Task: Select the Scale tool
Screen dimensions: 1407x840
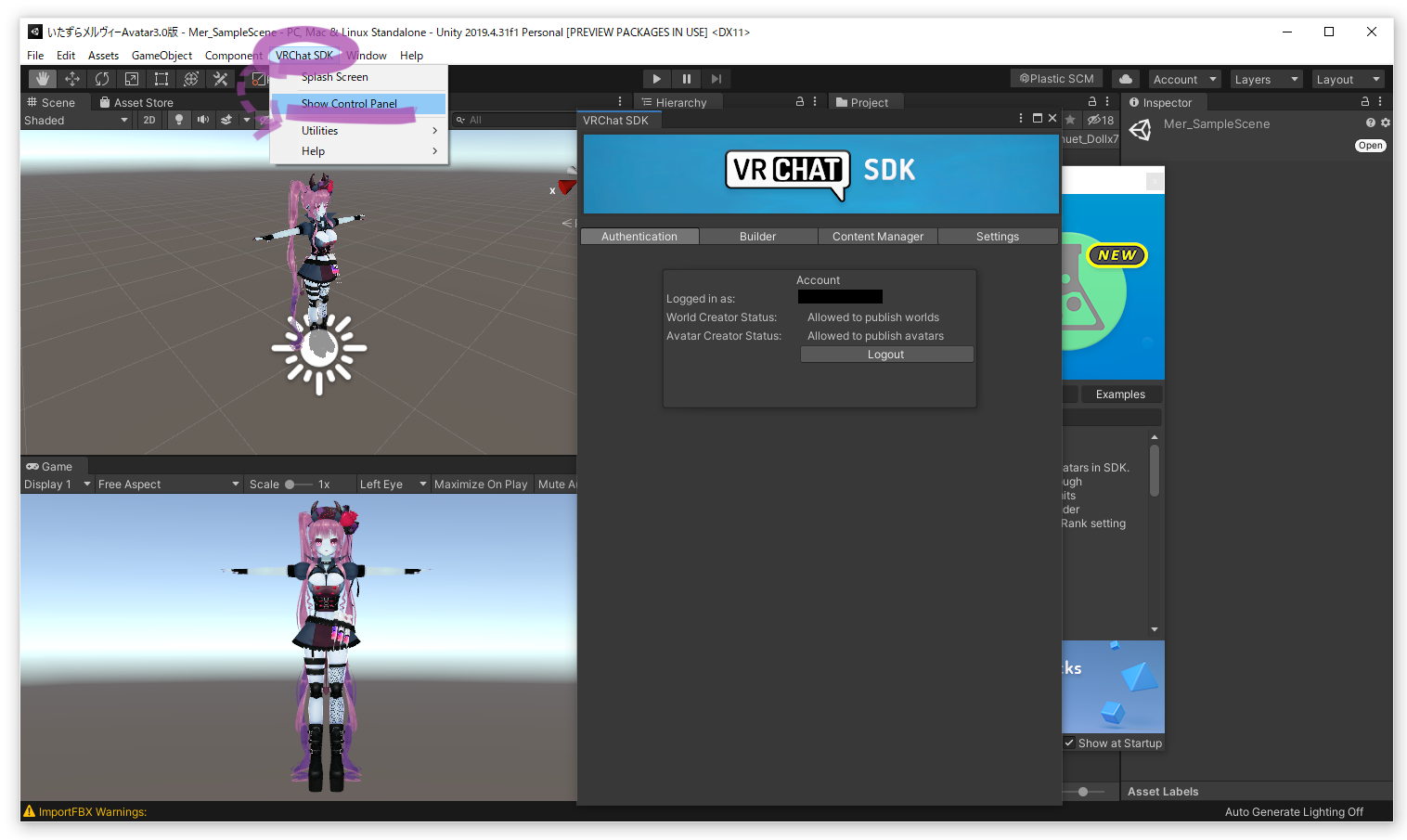Action: [x=131, y=79]
